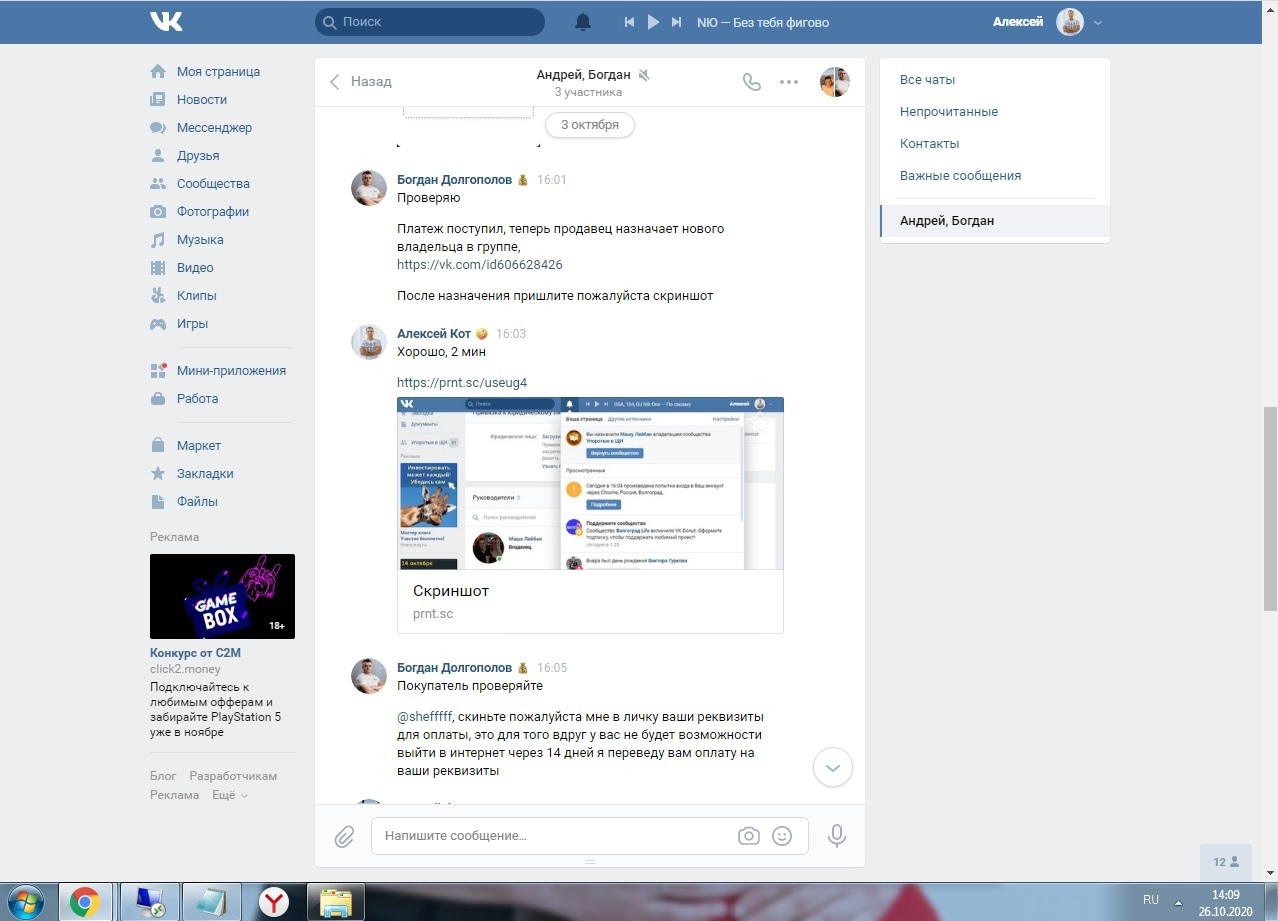1278x921 pixels.
Task: Open the emoji smiley picker
Action: (782, 836)
